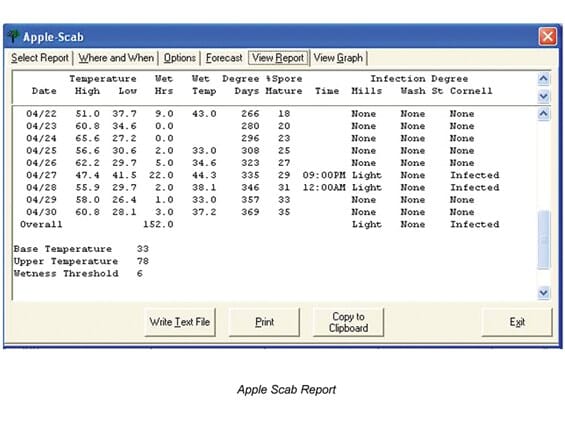Open the Select Report tab
The height and width of the screenshot is (423, 565).
point(40,58)
